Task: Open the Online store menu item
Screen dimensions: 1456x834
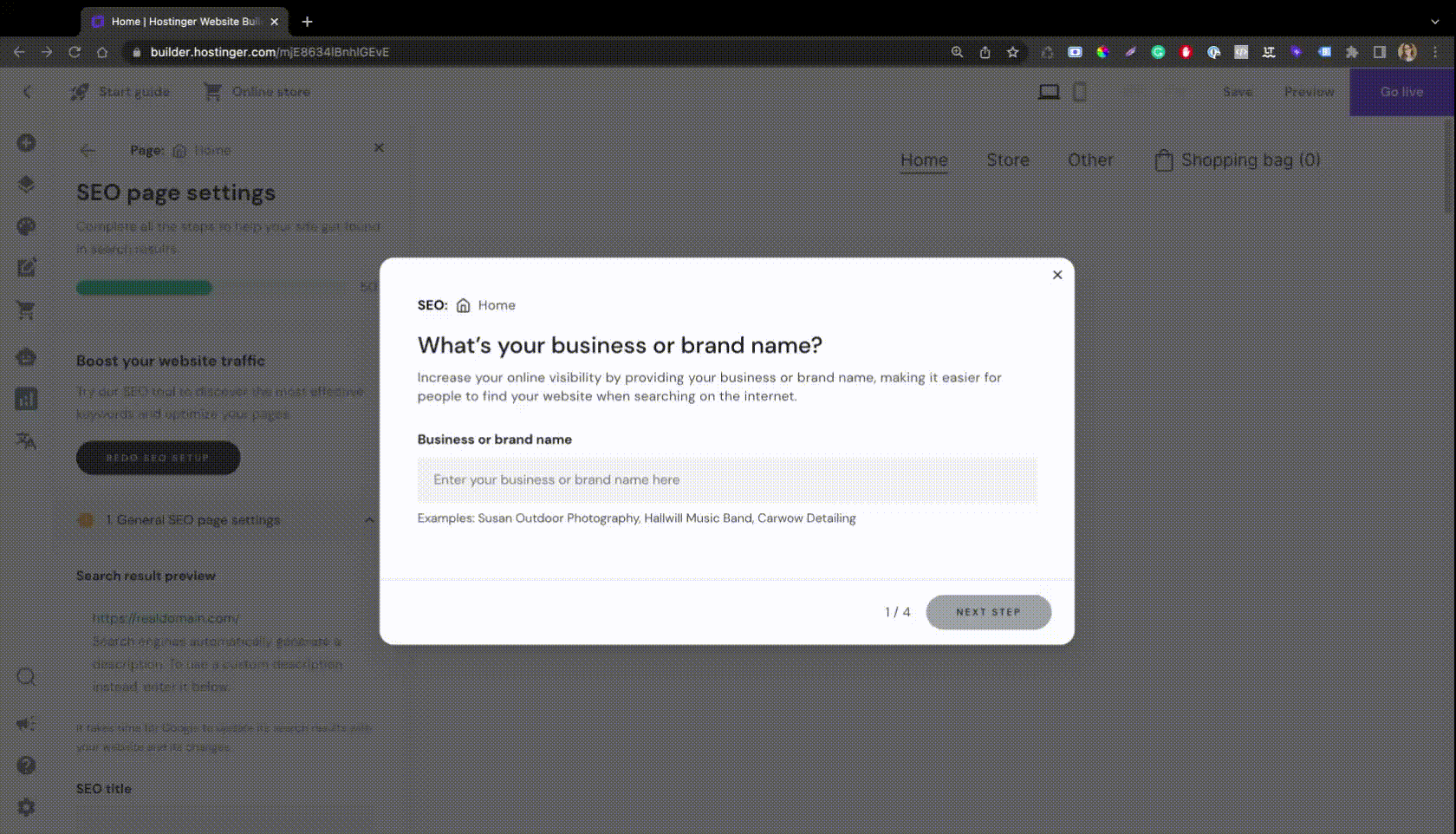Action: (257, 92)
